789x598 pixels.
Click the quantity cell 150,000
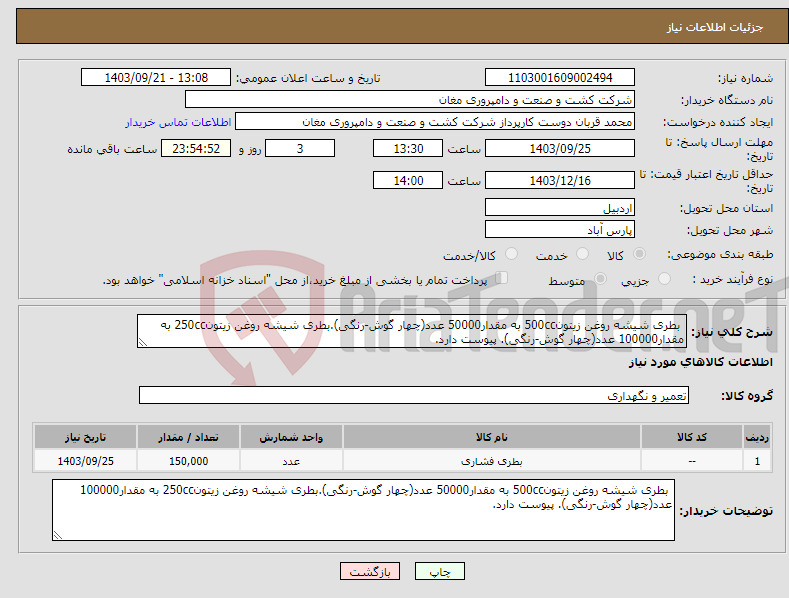point(188,461)
